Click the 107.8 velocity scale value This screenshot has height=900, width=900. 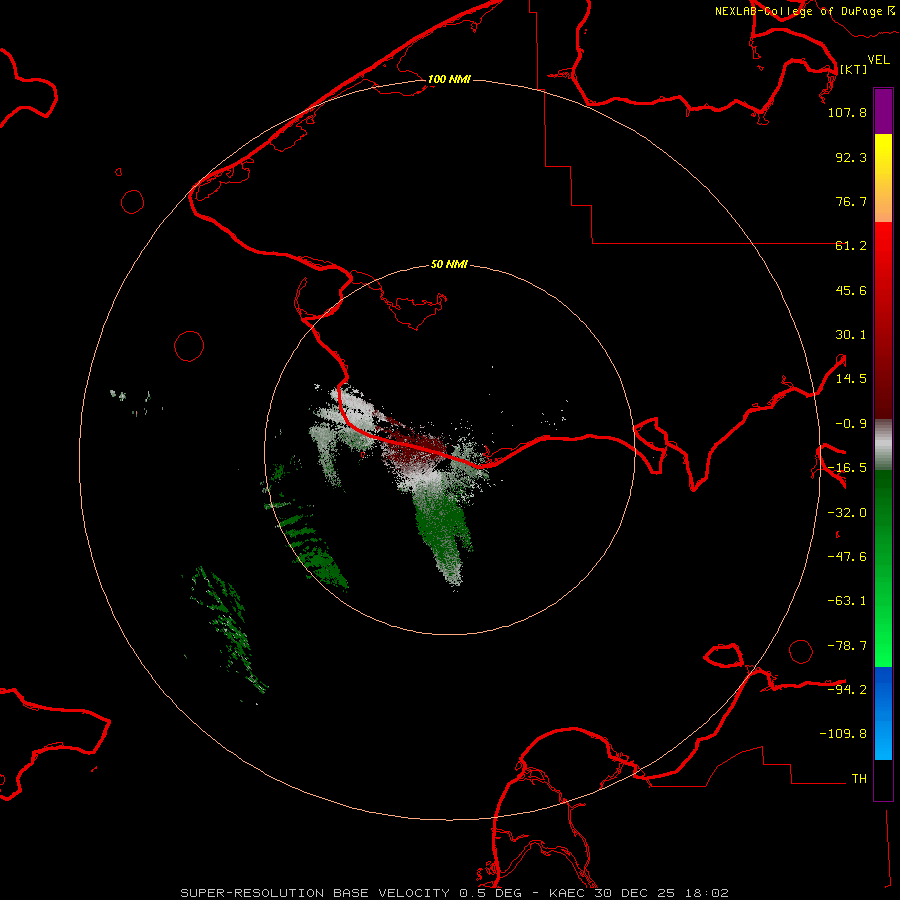click(x=847, y=112)
